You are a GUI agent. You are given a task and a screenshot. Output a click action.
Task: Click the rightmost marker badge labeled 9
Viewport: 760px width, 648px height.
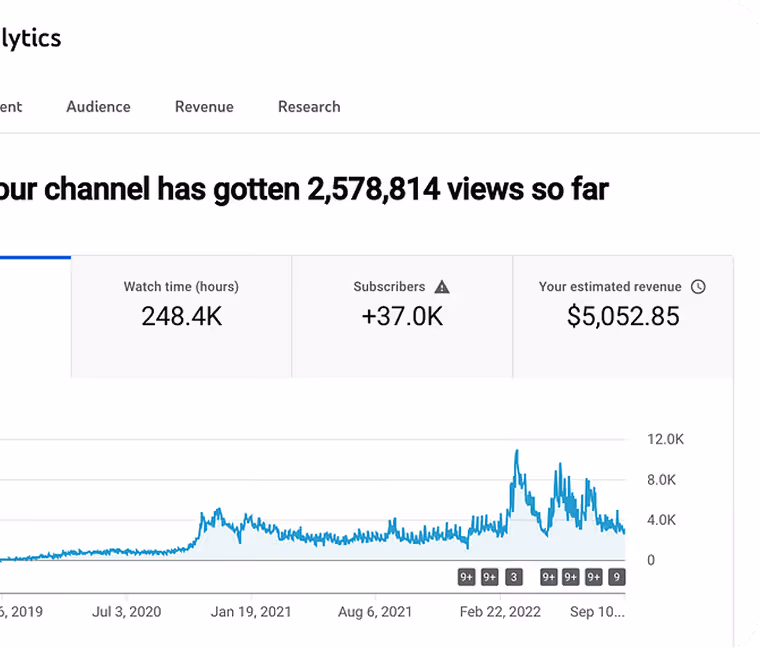coord(617,577)
